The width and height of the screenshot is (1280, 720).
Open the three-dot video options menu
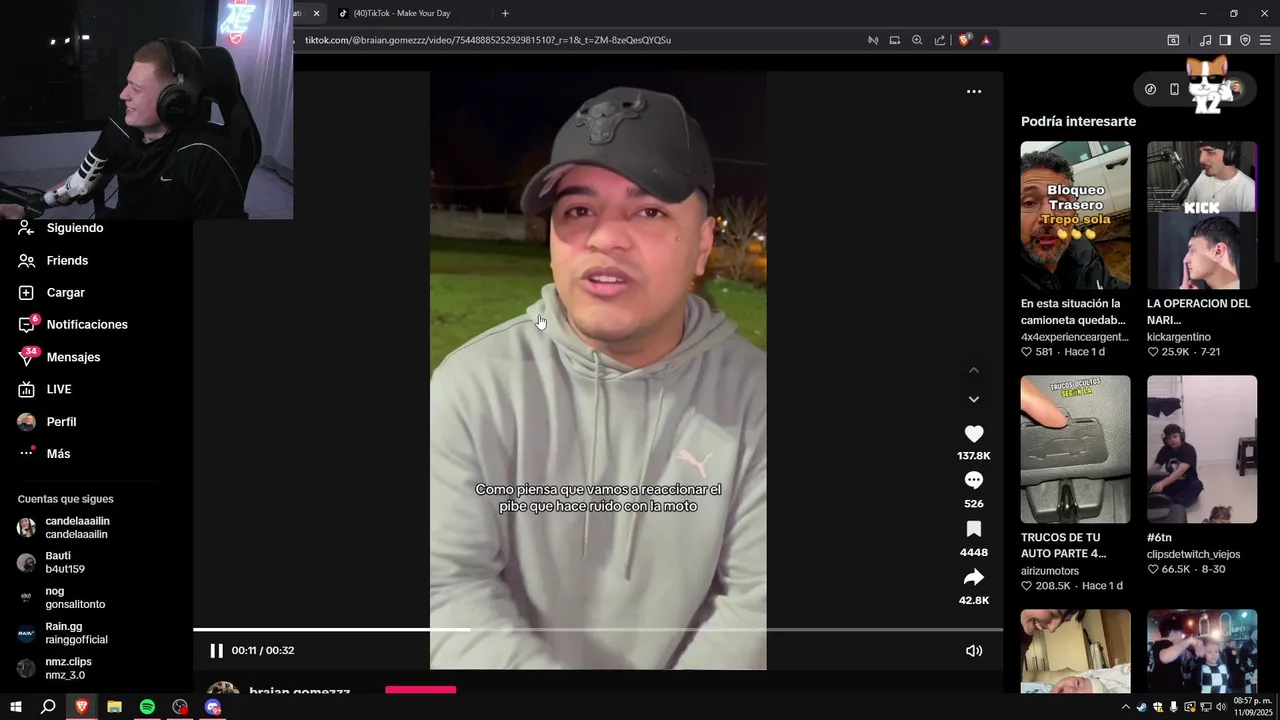pos(974,91)
